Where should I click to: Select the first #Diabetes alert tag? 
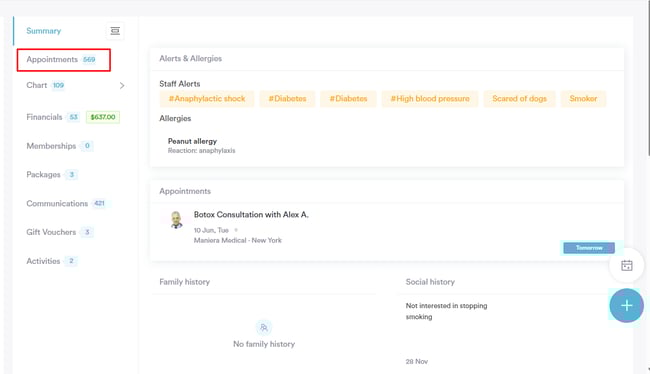287,99
